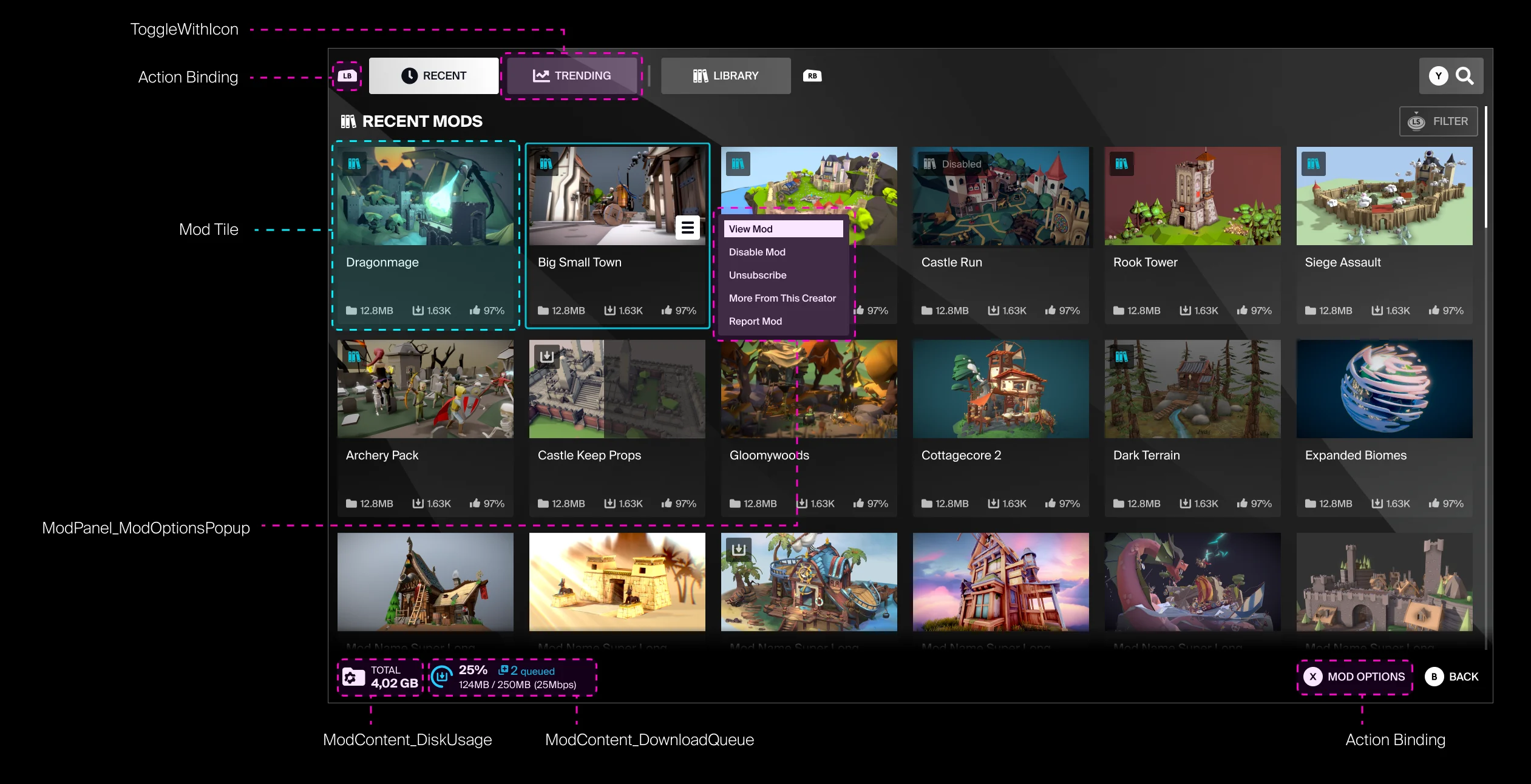Toggle the Recent view

tap(434, 76)
